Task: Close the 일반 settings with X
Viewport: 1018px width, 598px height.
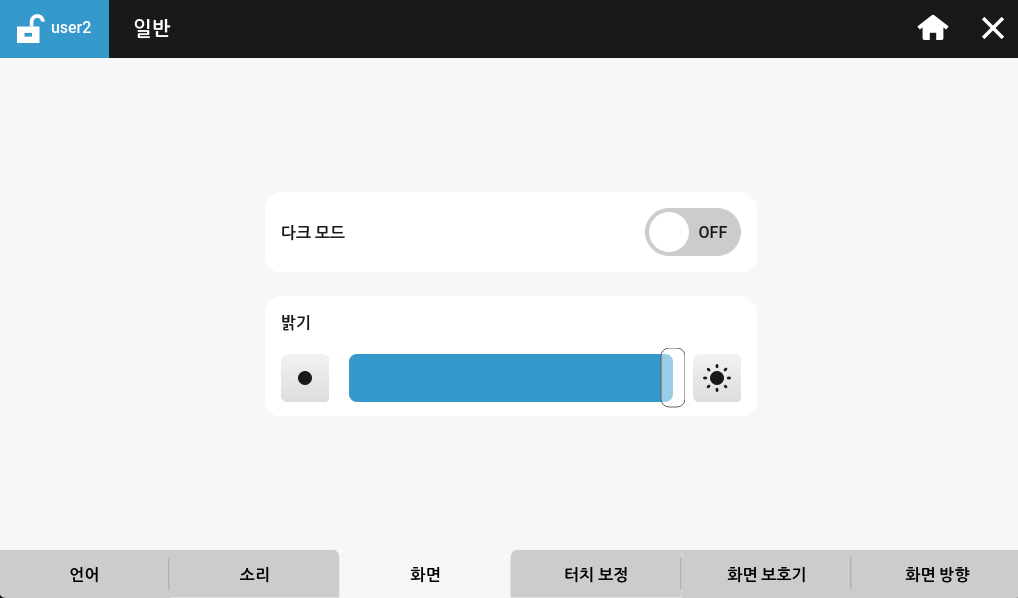Action: pyautogui.click(x=992, y=28)
